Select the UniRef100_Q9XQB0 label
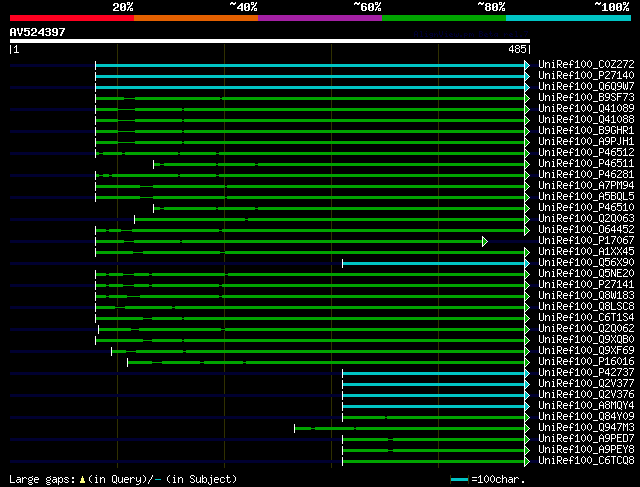This screenshot has height=487, width=640. (586, 340)
